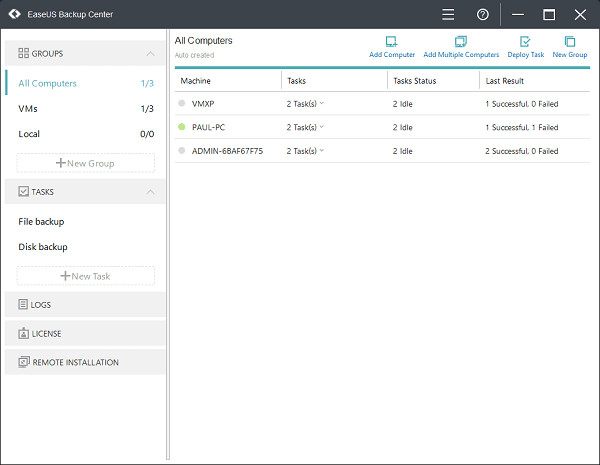
Task: Select the VMs group
Action: 85,108
